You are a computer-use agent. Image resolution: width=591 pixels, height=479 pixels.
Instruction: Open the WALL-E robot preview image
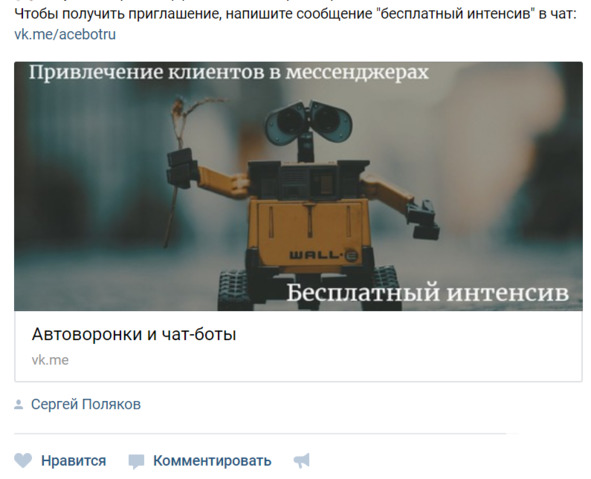(298, 186)
